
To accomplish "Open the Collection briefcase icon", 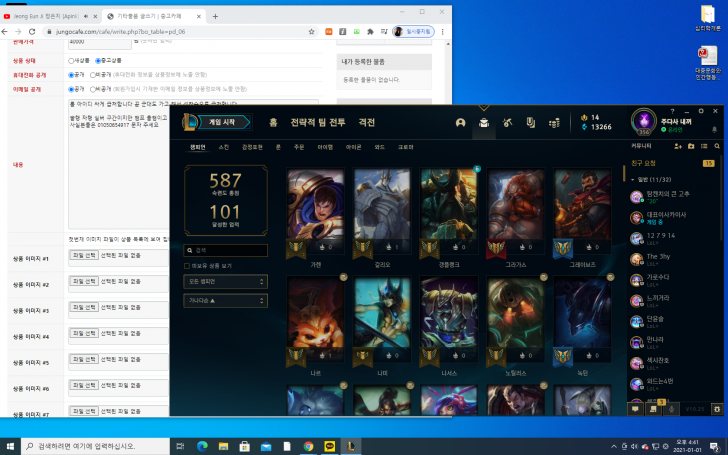I will [x=484, y=122].
